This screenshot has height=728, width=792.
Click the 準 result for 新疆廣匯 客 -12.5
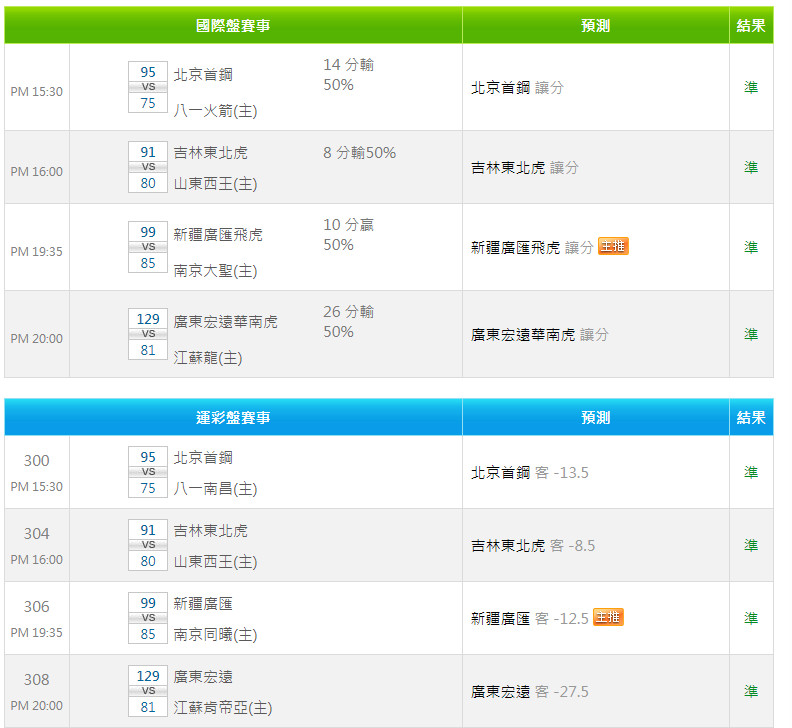(751, 618)
